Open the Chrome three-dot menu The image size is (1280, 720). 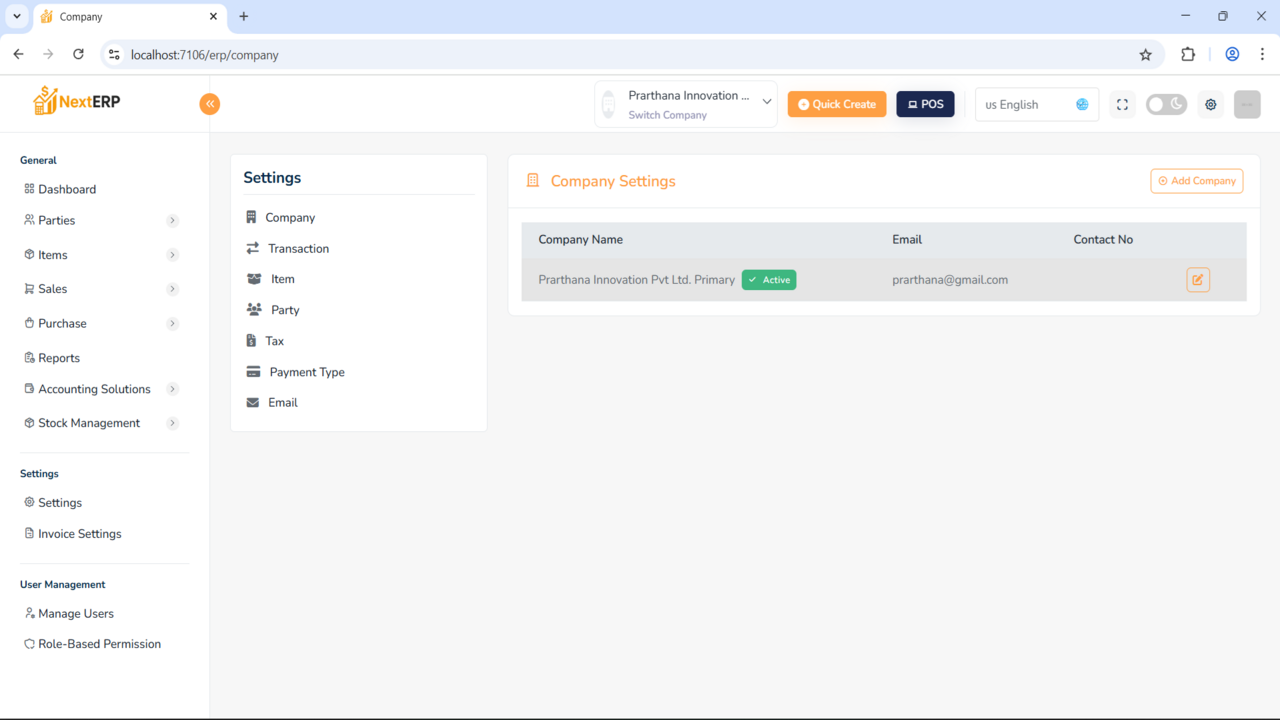tap(1262, 55)
